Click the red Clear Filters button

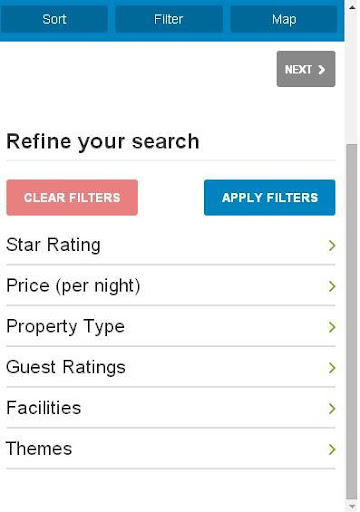point(72,197)
